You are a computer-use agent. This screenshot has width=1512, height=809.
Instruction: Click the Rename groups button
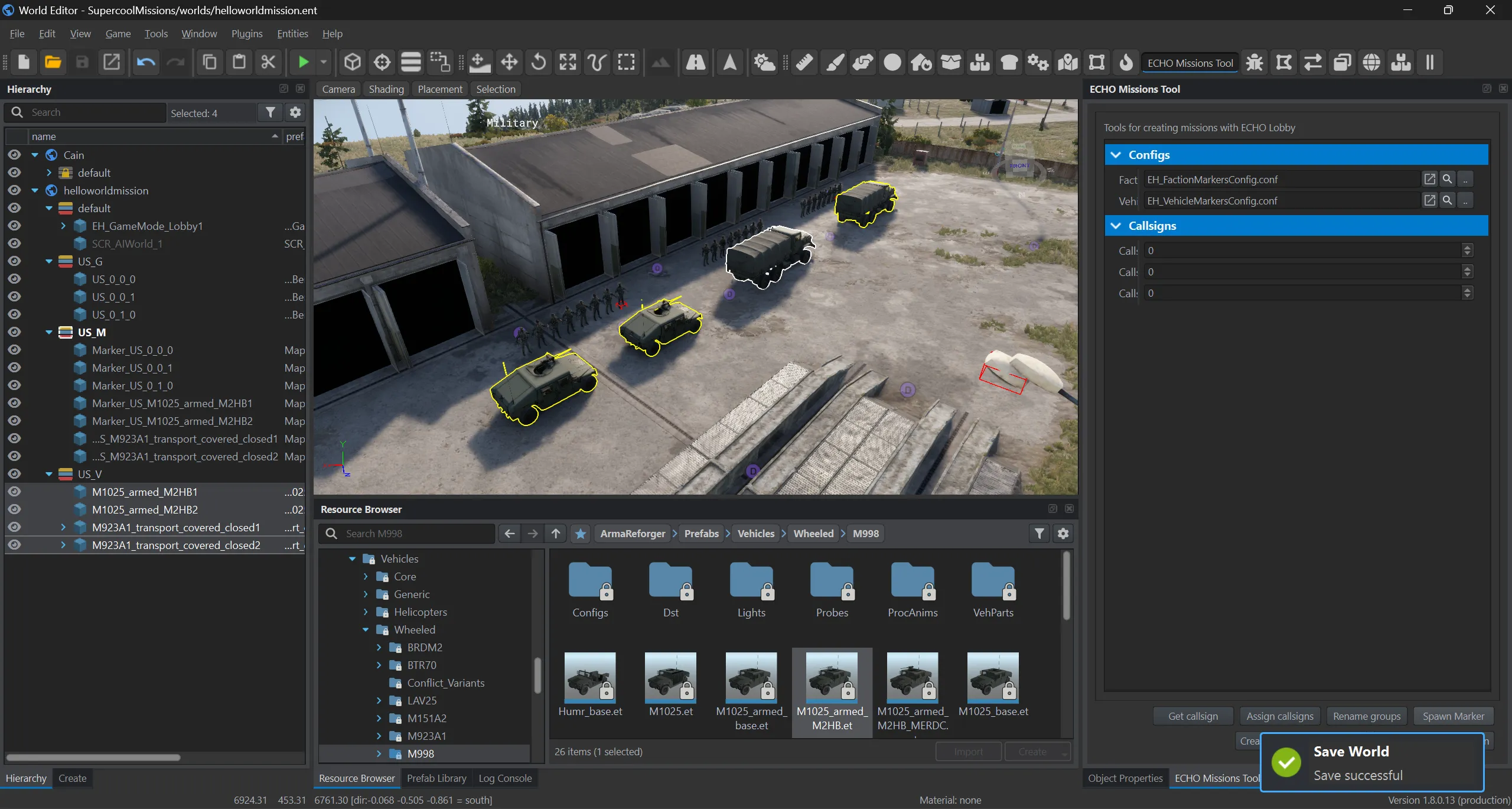1367,716
